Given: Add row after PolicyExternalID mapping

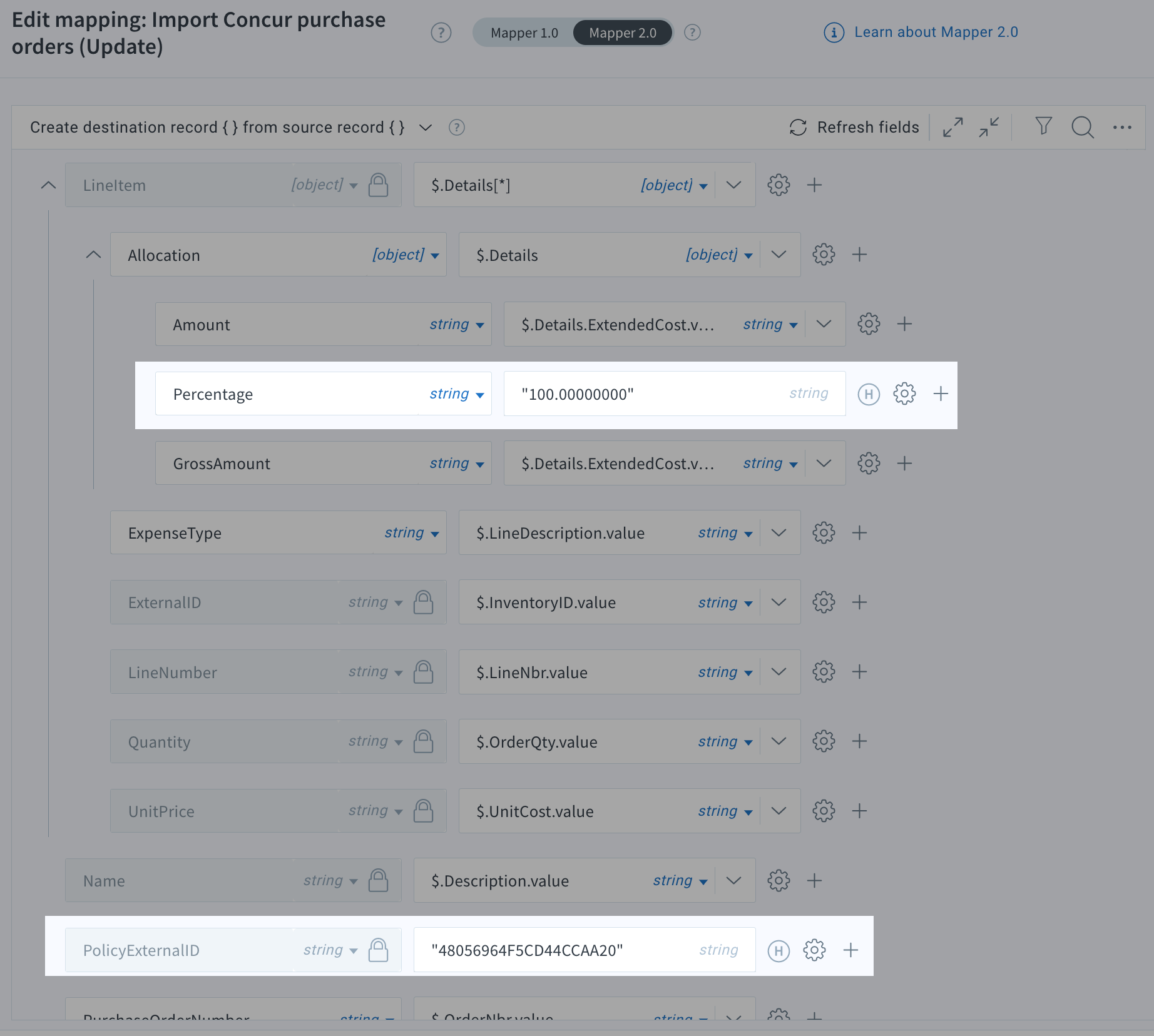Looking at the screenshot, I should (x=850, y=950).
